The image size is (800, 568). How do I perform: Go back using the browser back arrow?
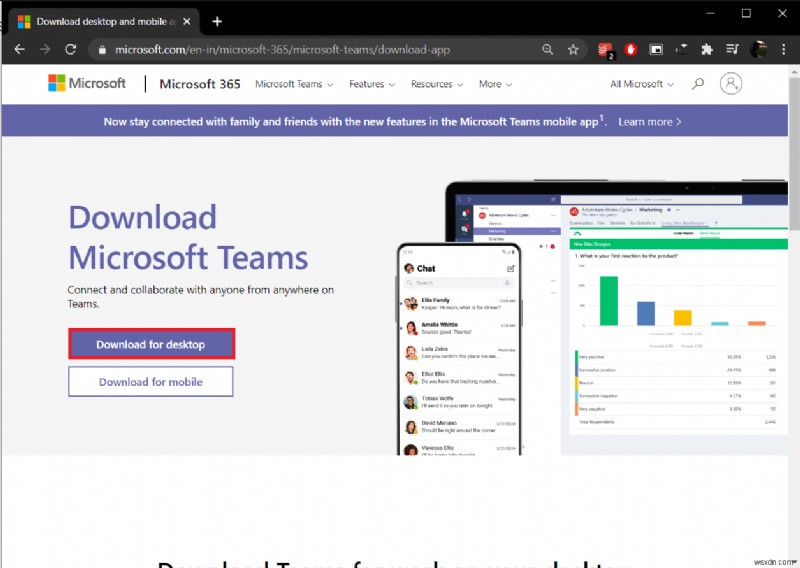[19, 50]
